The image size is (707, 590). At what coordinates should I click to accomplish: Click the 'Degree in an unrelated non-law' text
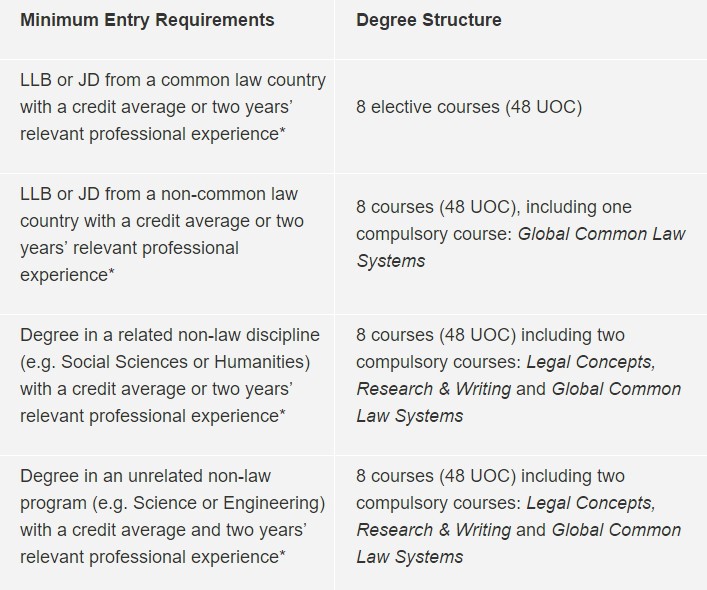tap(145, 476)
